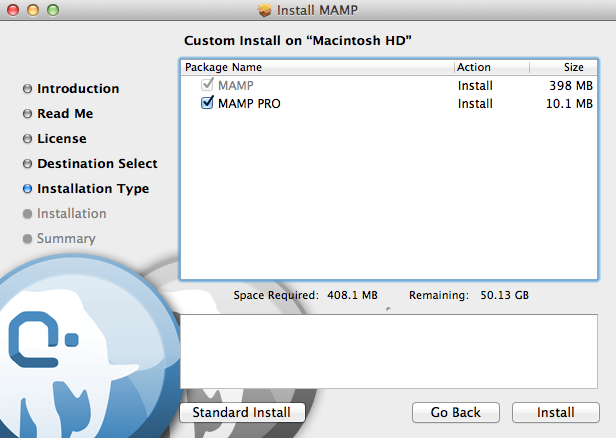Viewport: 616px width, 438px height.
Task: Click the Introduction step in sidebar
Action: click(78, 89)
